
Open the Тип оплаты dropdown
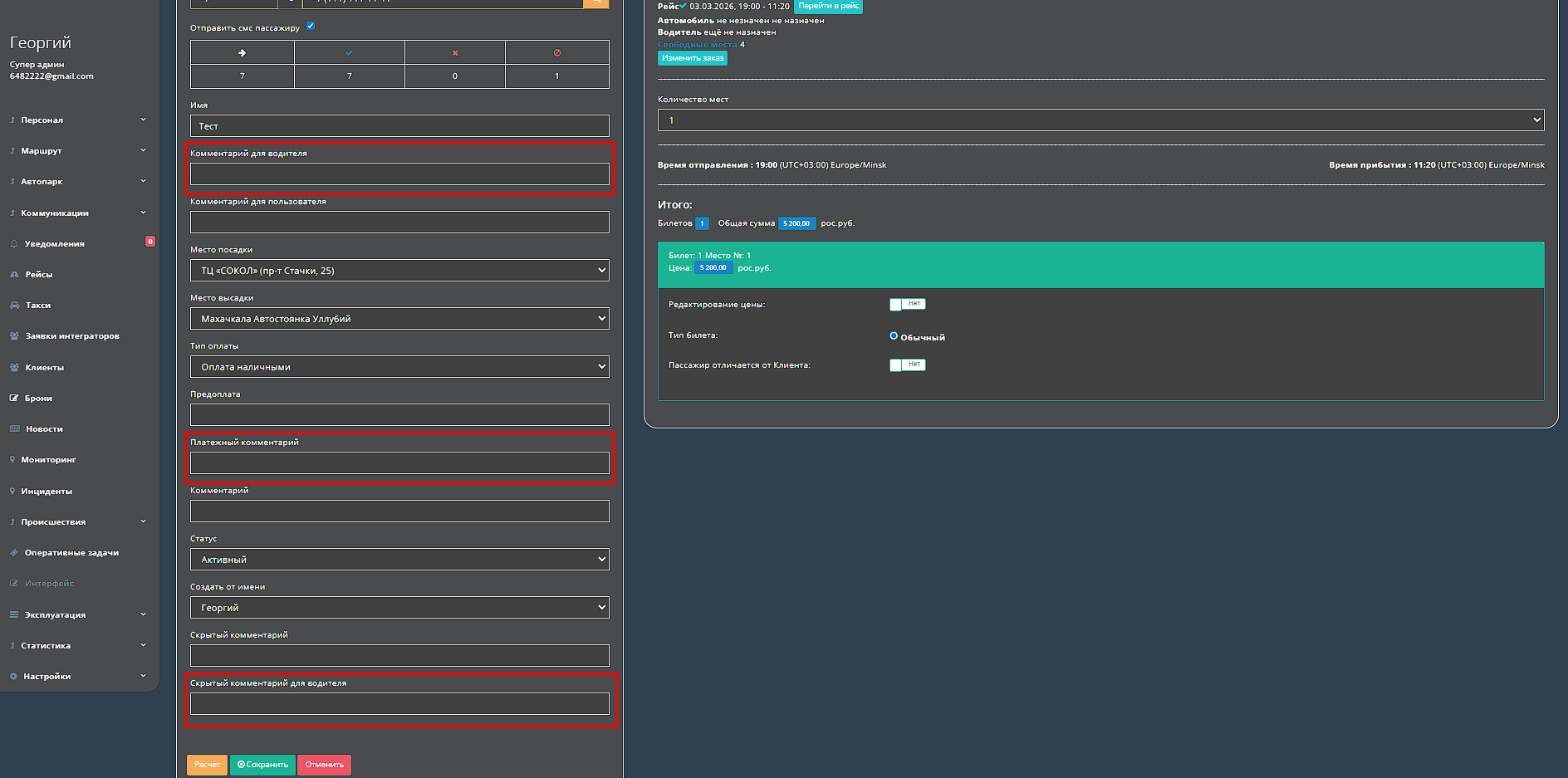tap(399, 367)
